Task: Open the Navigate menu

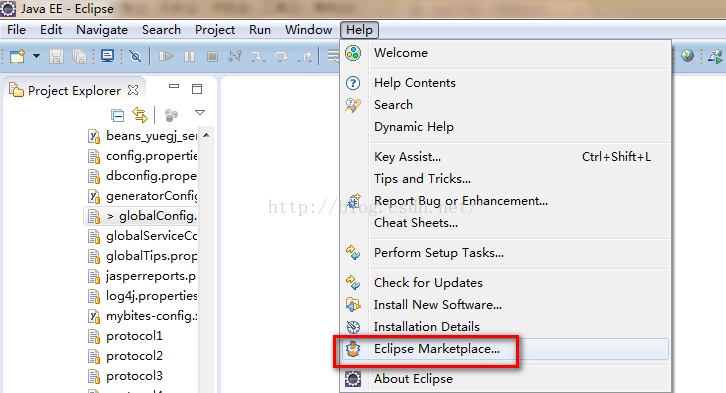Action: pyautogui.click(x=102, y=30)
